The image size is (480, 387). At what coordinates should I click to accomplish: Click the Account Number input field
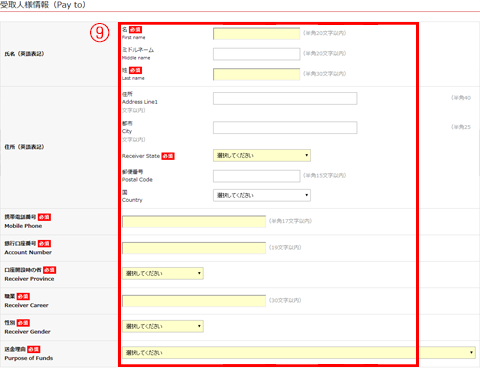click(x=194, y=248)
